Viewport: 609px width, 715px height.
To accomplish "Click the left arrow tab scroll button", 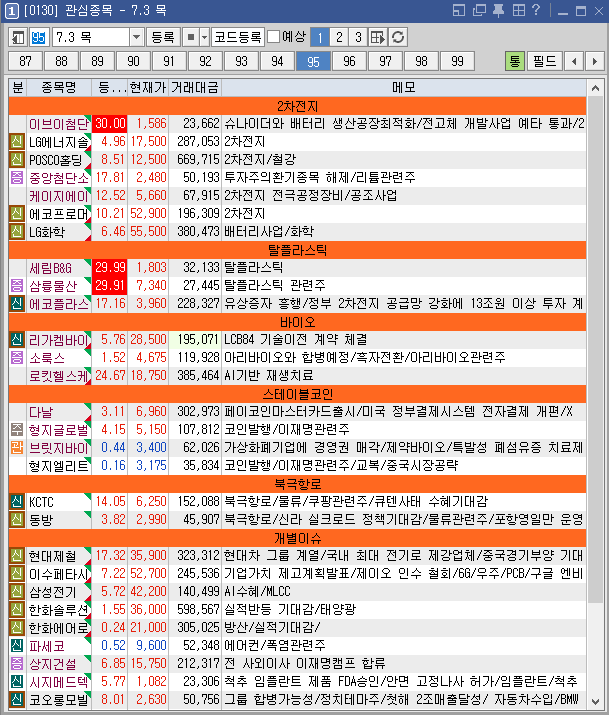I will [x=574, y=61].
